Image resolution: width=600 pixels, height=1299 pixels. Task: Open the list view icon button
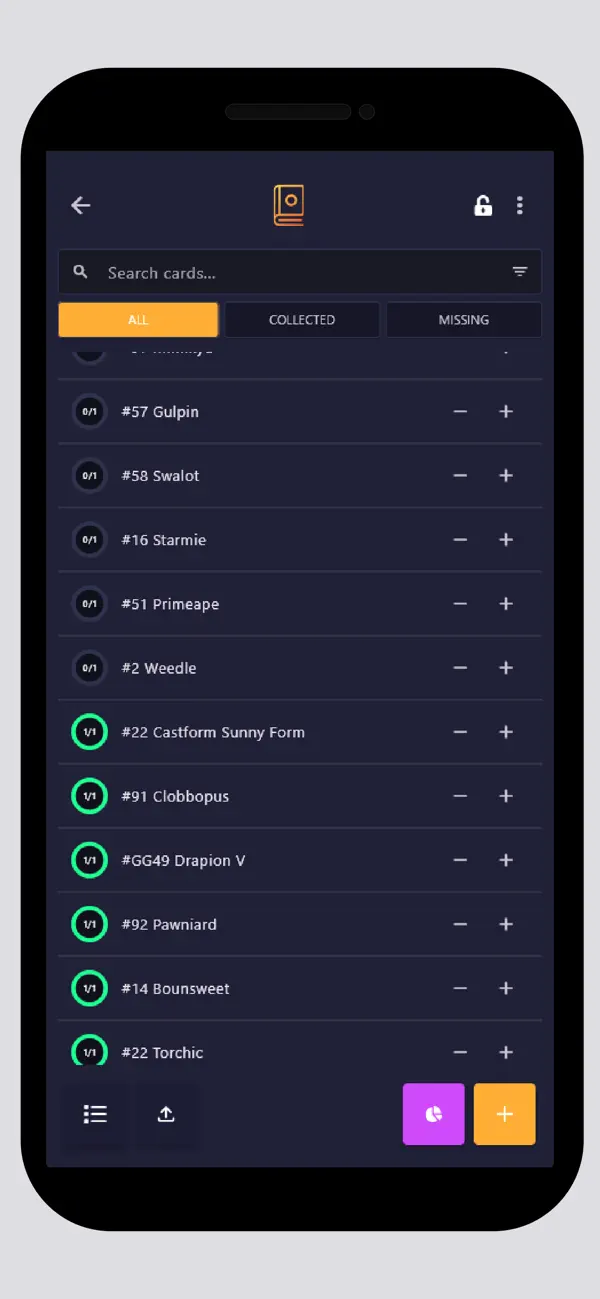pos(96,1114)
